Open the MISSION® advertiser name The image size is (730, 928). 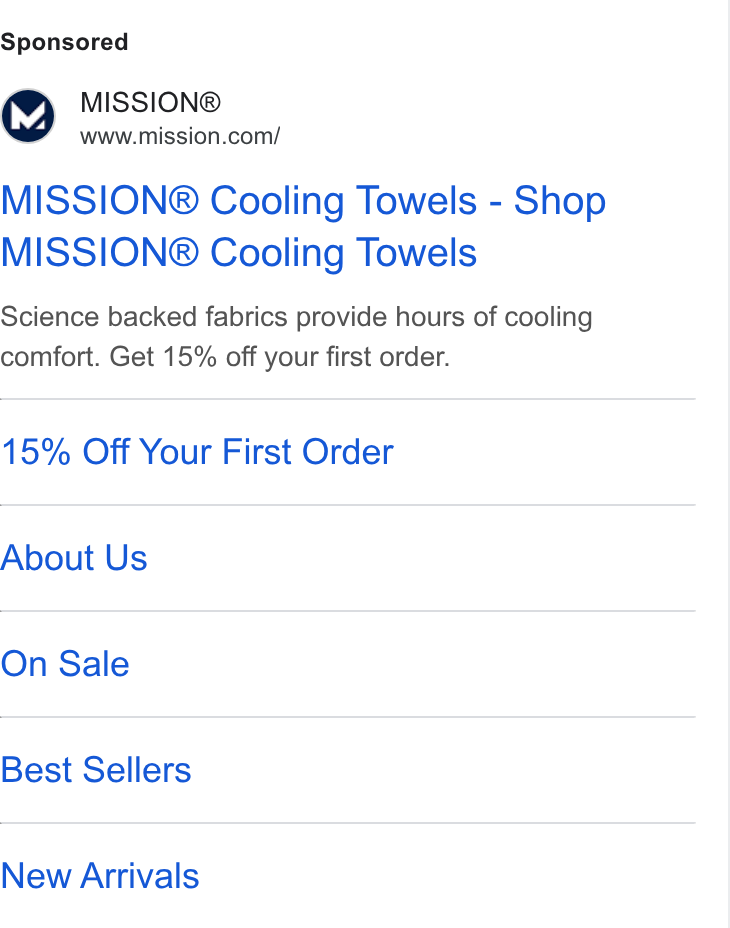pos(150,102)
